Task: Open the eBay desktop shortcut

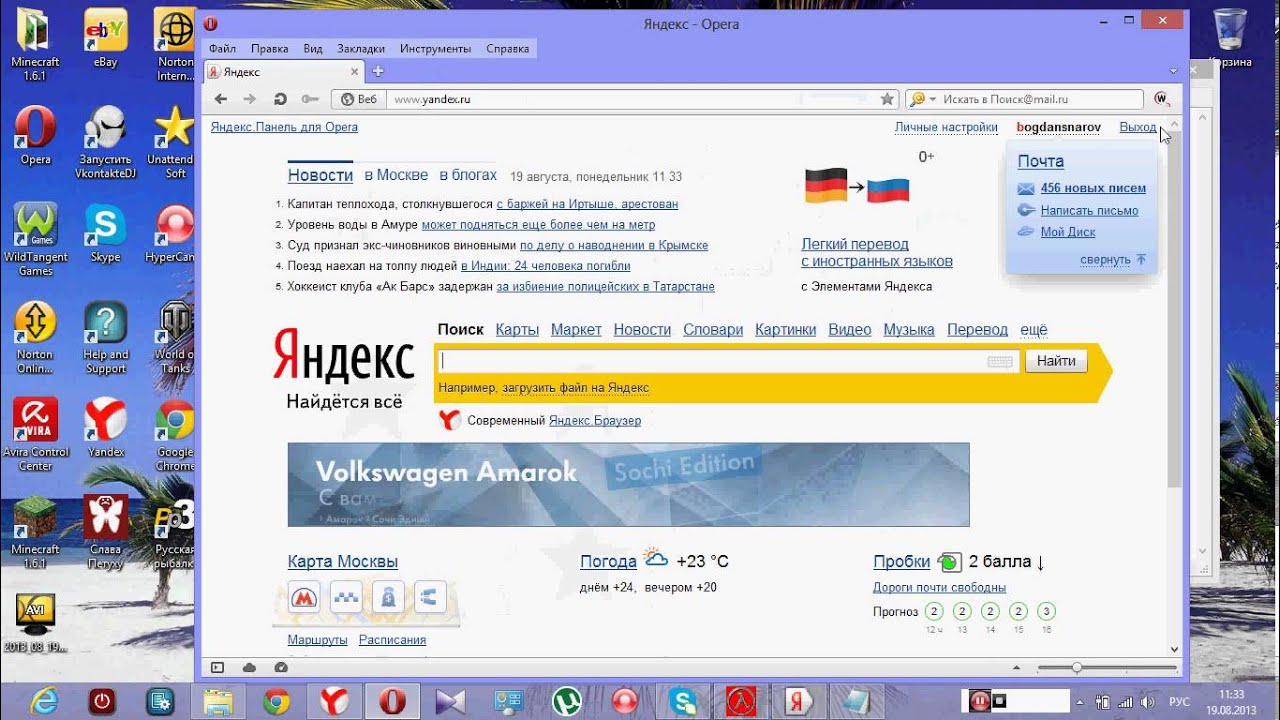Action: (105, 38)
